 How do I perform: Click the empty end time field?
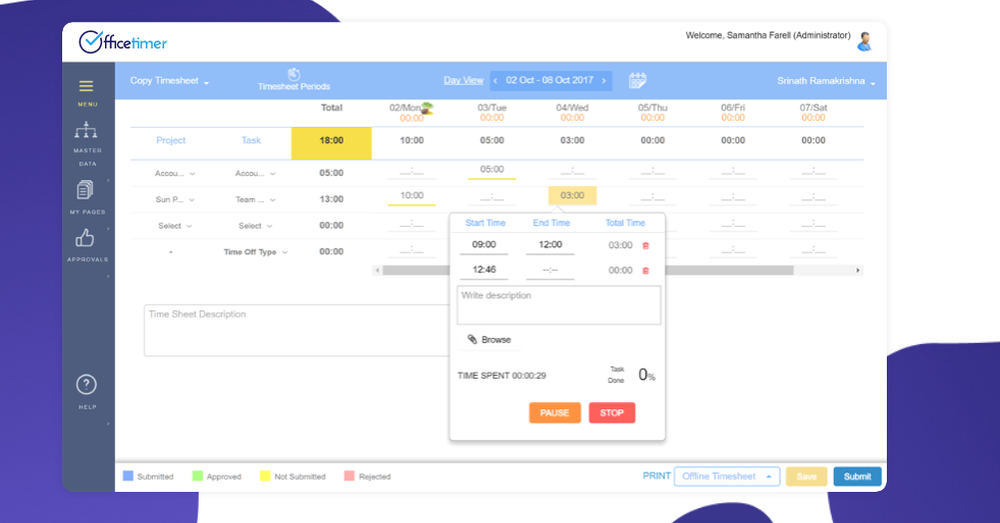tap(550, 270)
